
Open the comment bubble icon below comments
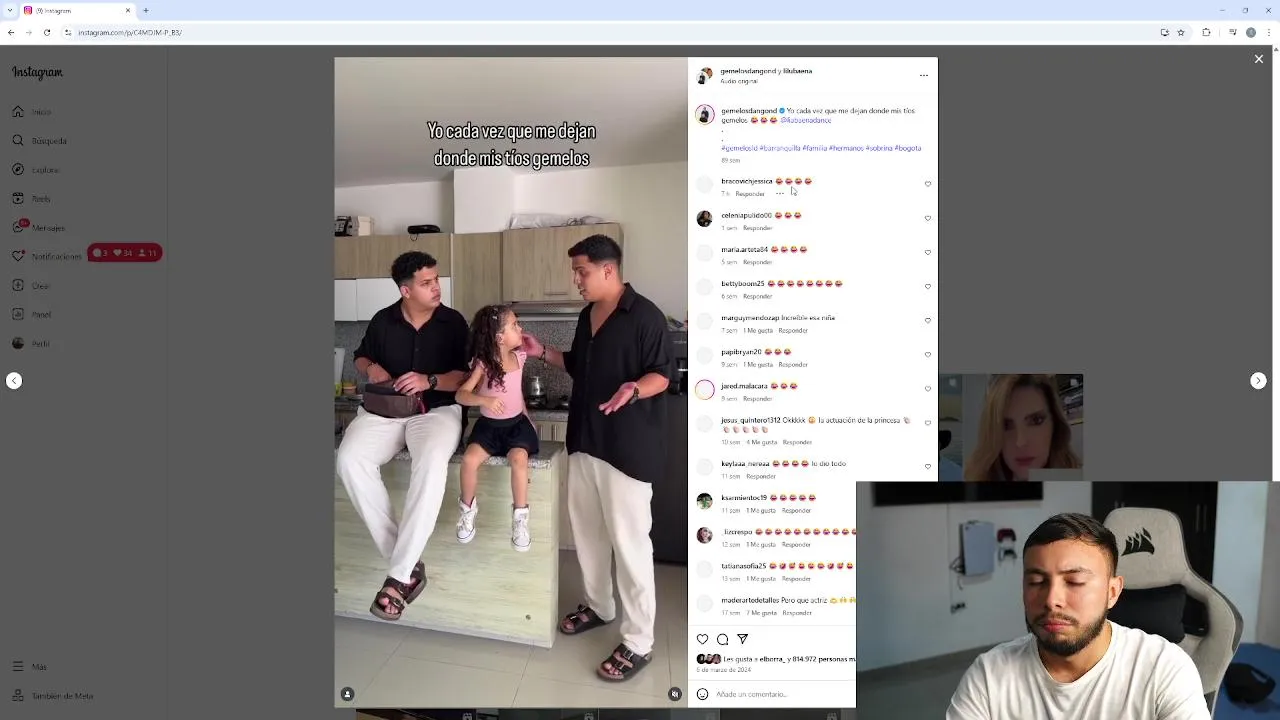point(722,639)
